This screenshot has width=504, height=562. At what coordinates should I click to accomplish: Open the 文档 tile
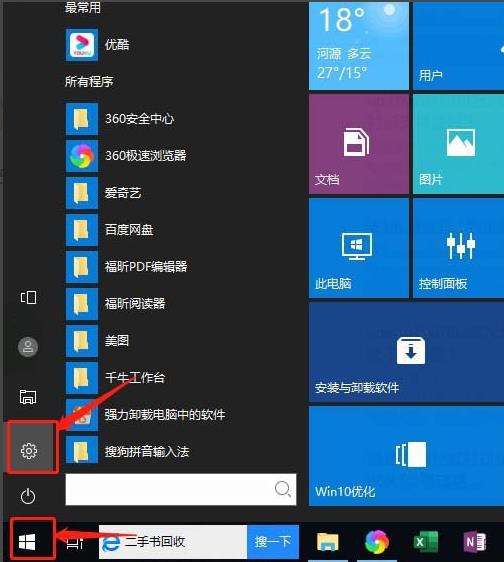(359, 144)
